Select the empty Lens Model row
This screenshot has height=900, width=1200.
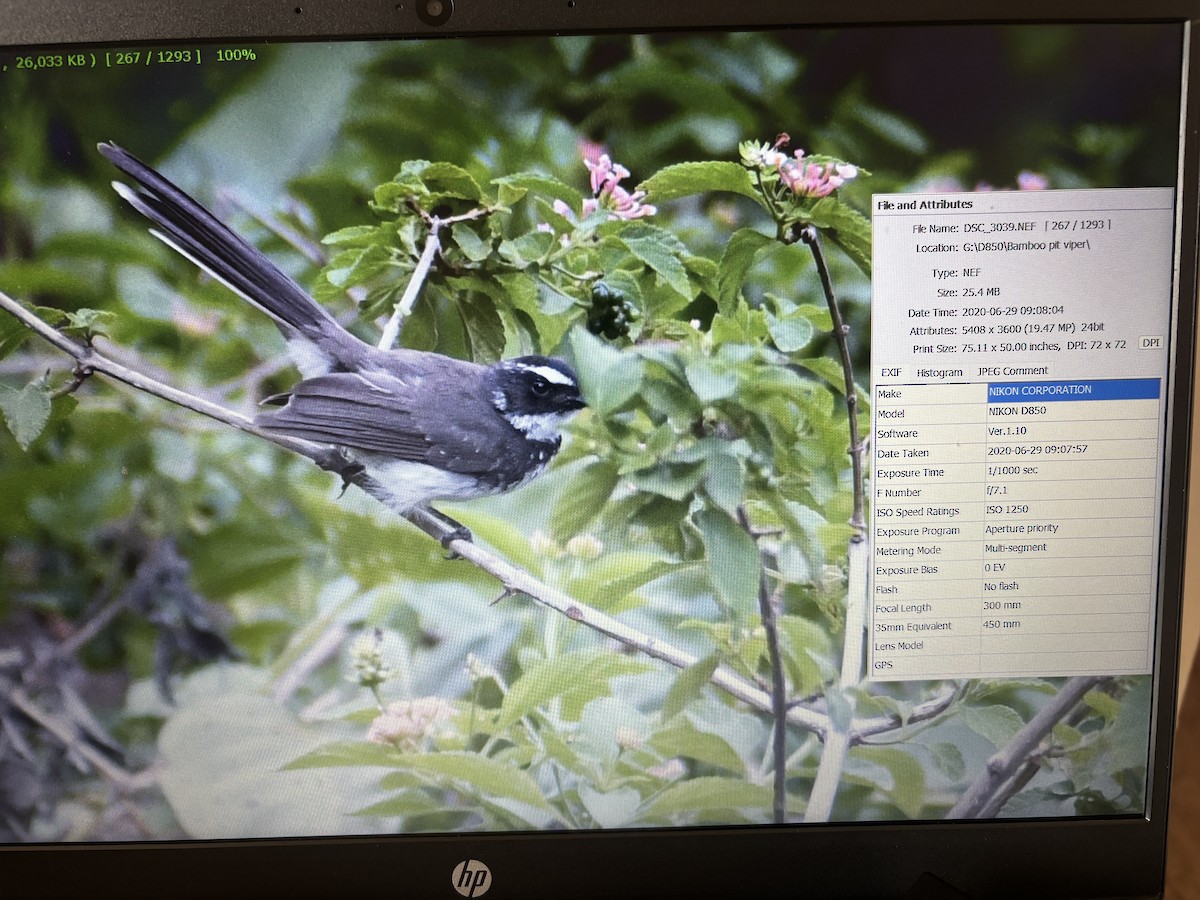tap(1017, 645)
